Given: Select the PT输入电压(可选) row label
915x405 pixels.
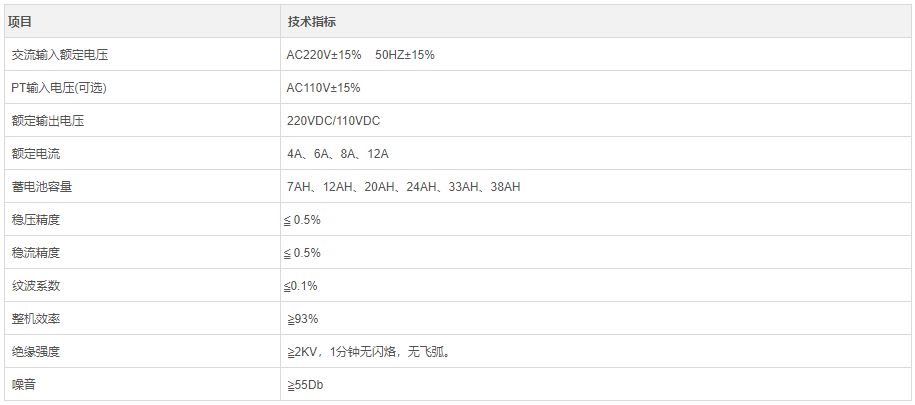Looking at the screenshot, I should point(58,88).
